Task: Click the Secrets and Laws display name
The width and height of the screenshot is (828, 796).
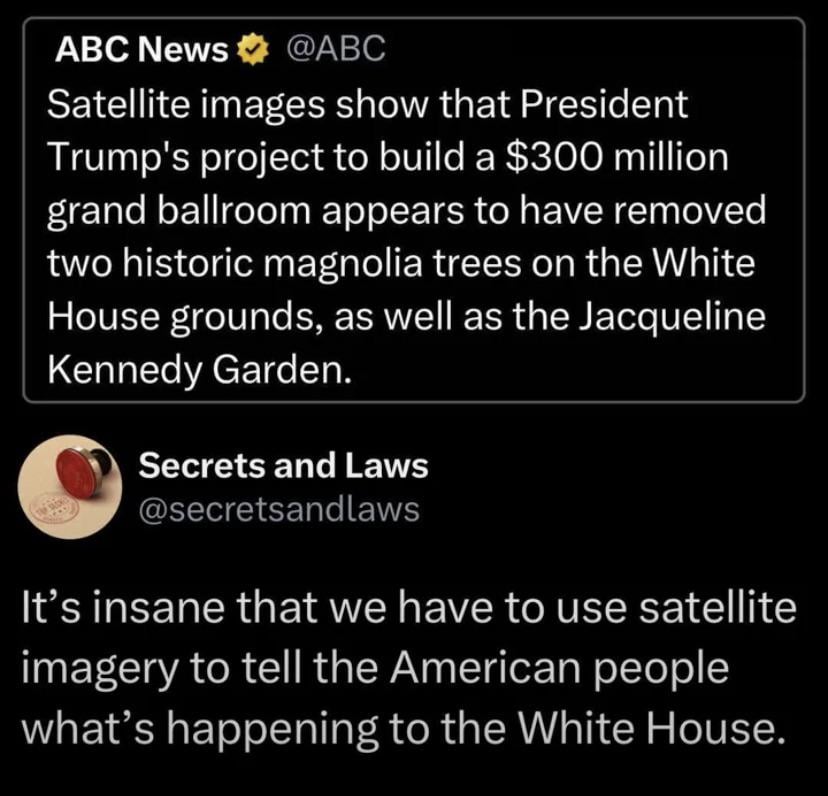Action: click(283, 465)
